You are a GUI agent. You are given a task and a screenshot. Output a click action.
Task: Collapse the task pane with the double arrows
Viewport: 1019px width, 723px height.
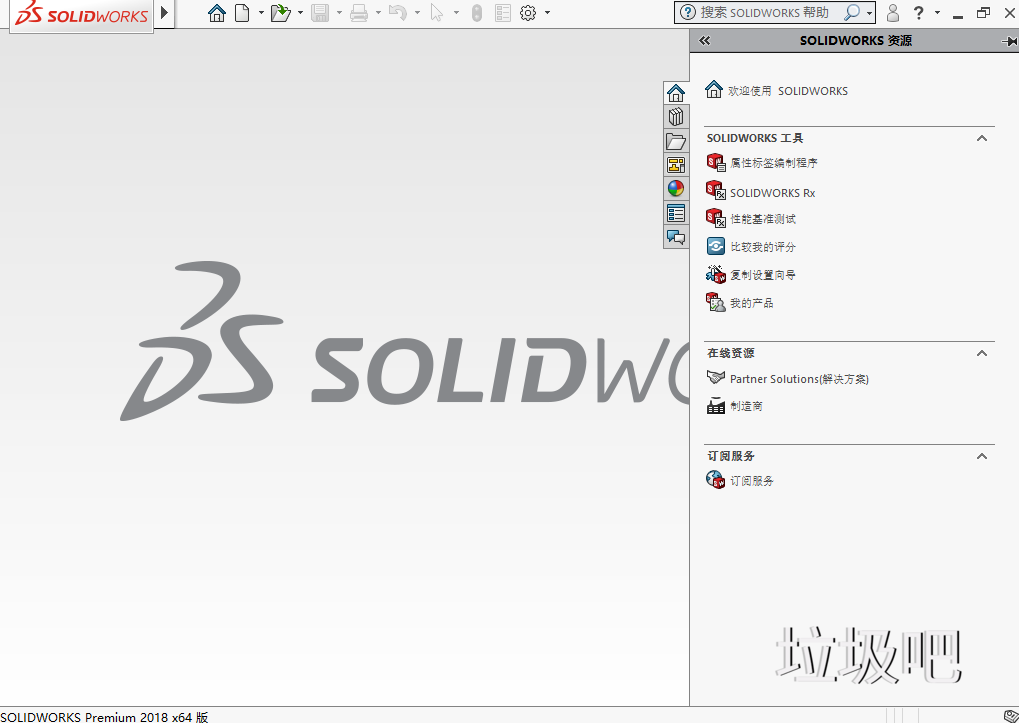[x=704, y=40]
